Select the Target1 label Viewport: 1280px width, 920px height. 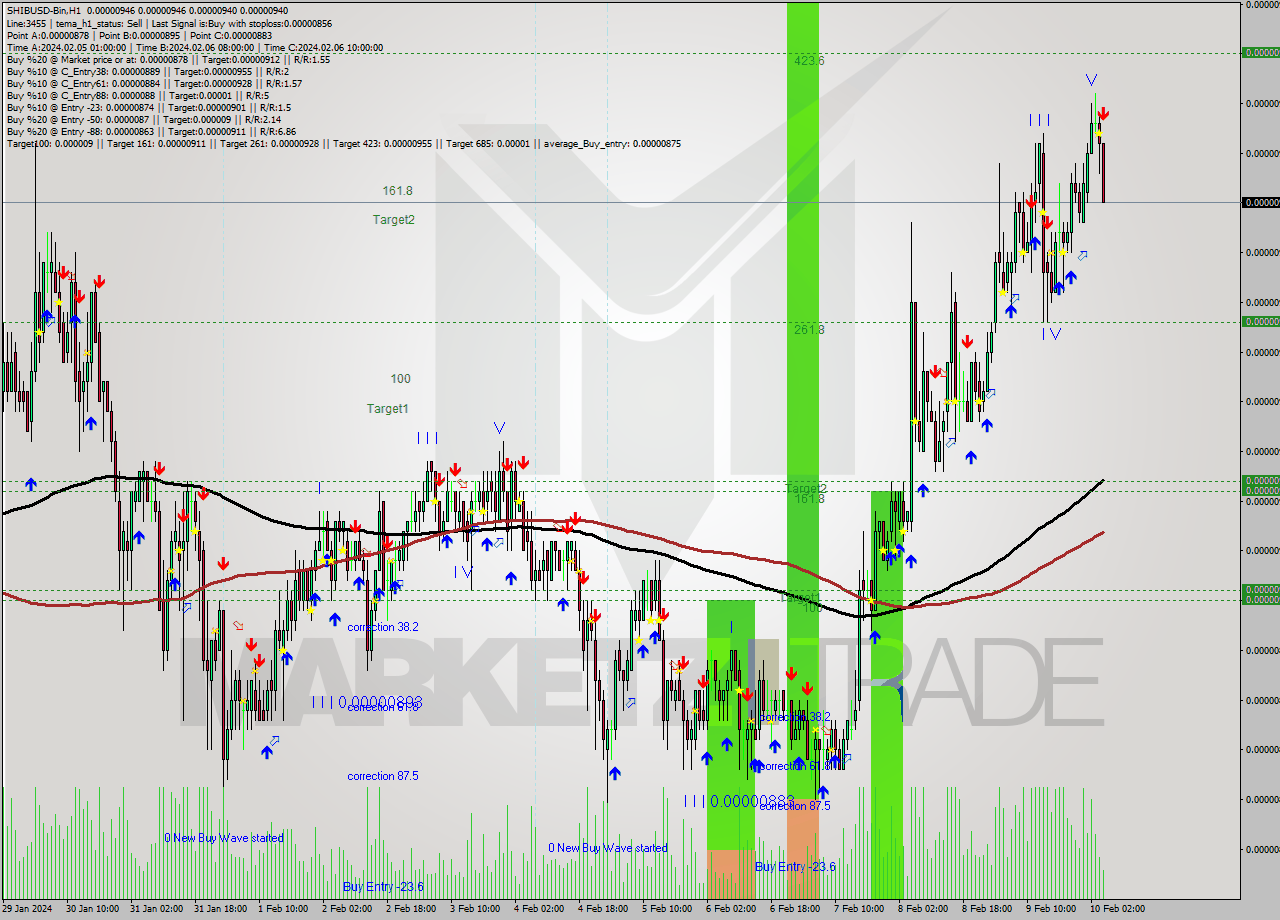[387, 409]
